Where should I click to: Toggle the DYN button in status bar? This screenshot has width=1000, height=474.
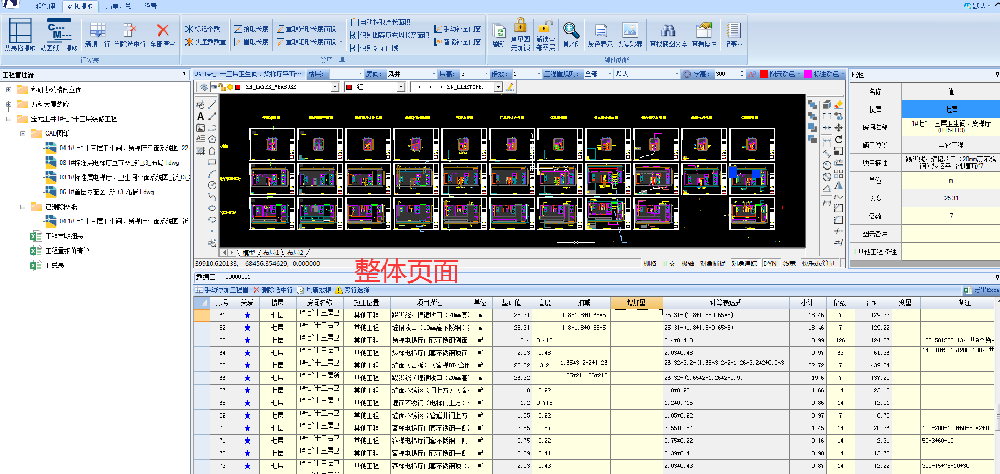coord(771,263)
